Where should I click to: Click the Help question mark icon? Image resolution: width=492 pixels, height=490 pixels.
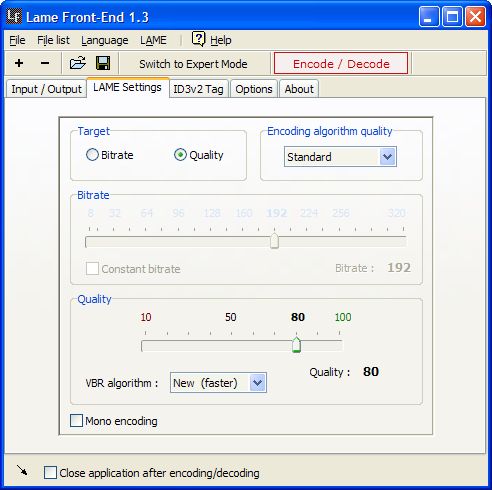[x=198, y=39]
